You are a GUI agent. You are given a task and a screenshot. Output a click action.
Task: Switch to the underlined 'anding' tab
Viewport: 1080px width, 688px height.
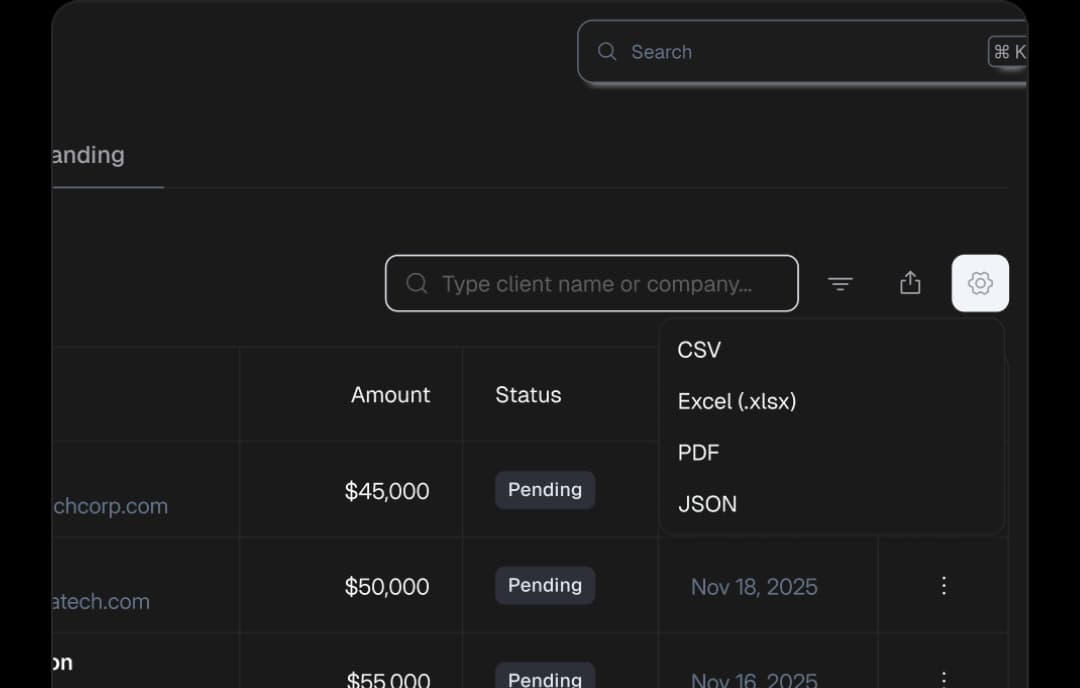87,155
